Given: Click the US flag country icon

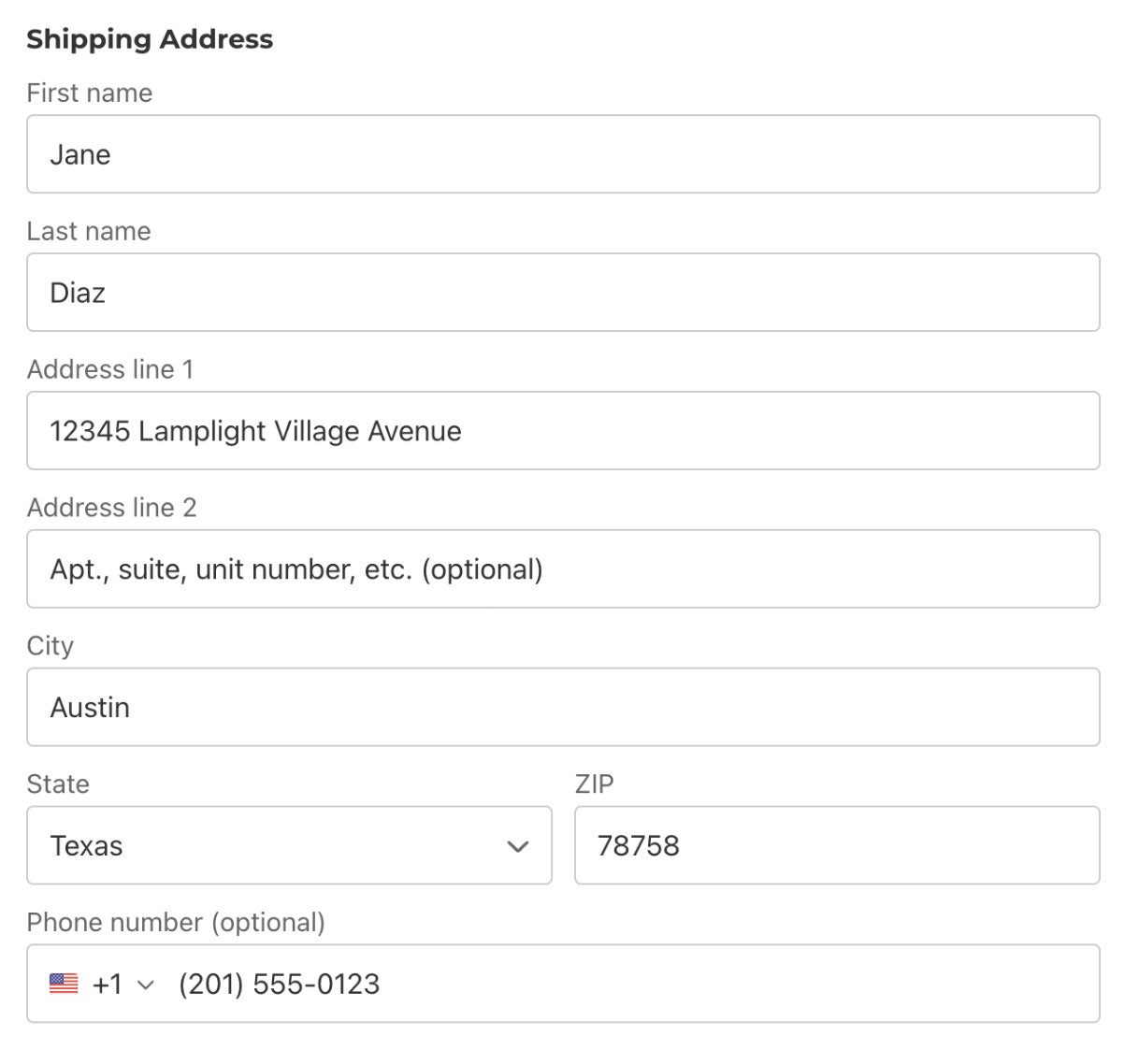Looking at the screenshot, I should (64, 983).
